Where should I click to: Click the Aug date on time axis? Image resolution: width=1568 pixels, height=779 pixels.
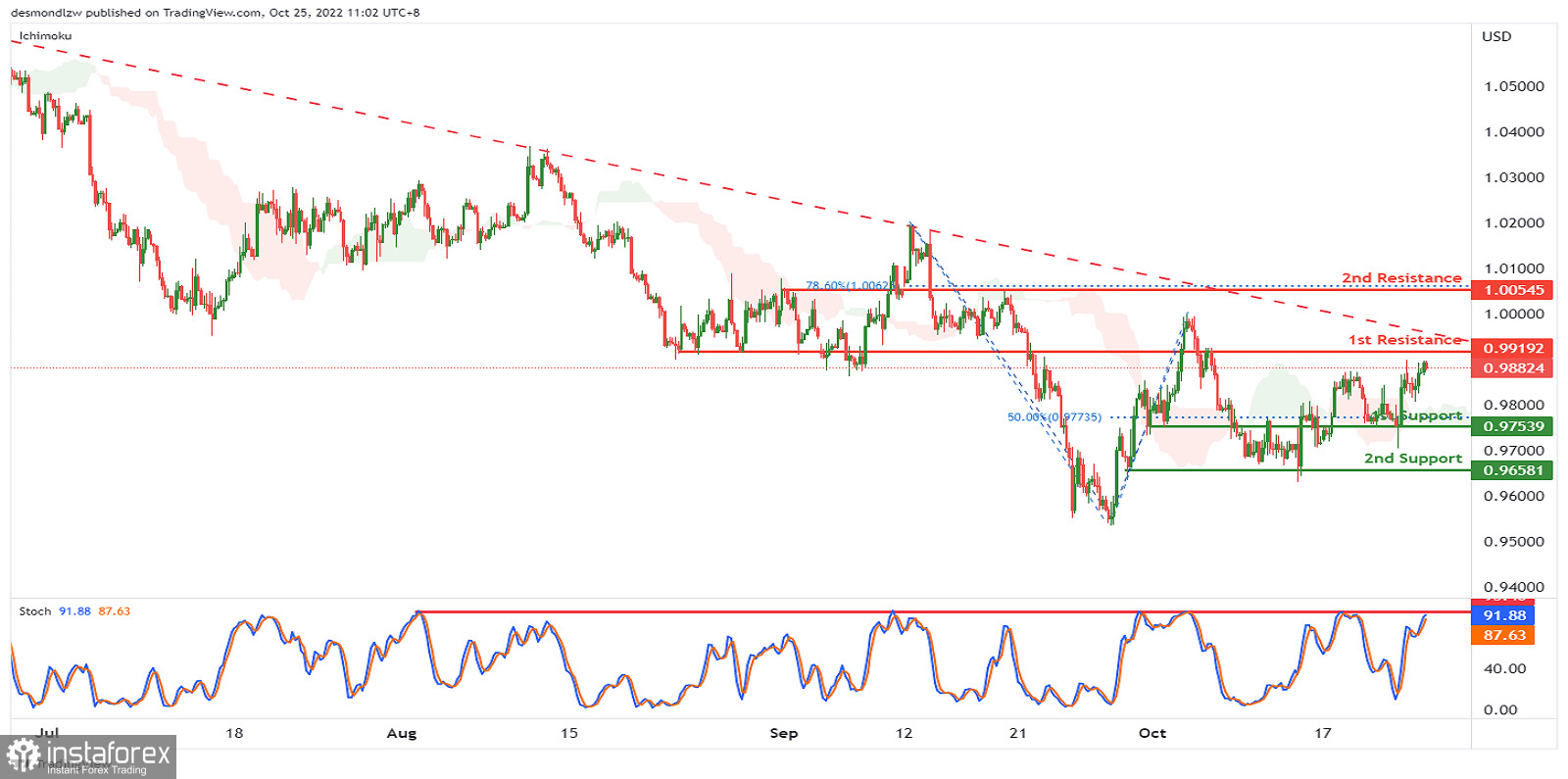pyautogui.click(x=402, y=733)
